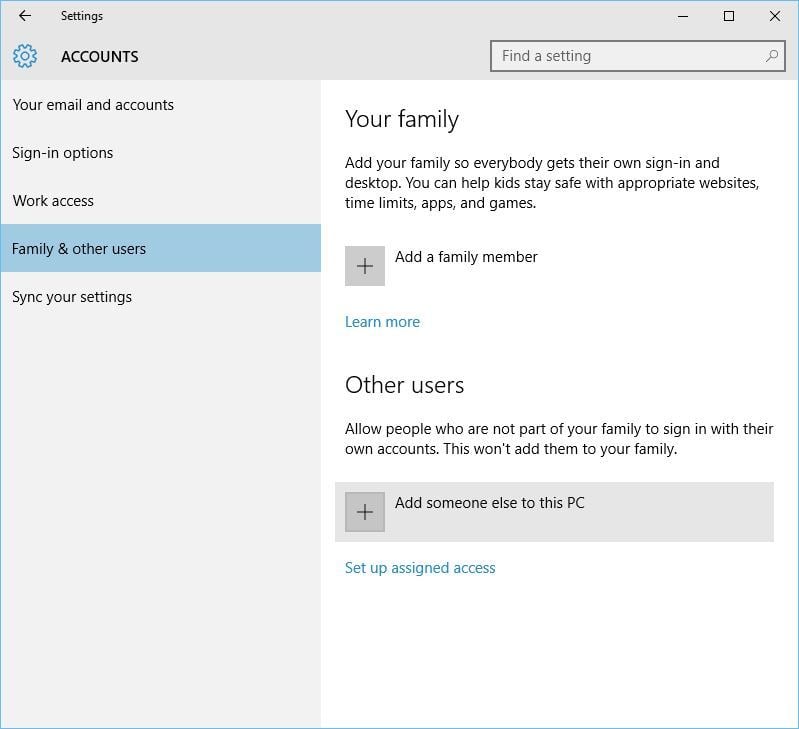The height and width of the screenshot is (729, 799).
Task: Focus the Find a setting search box
Action: [x=637, y=56]
